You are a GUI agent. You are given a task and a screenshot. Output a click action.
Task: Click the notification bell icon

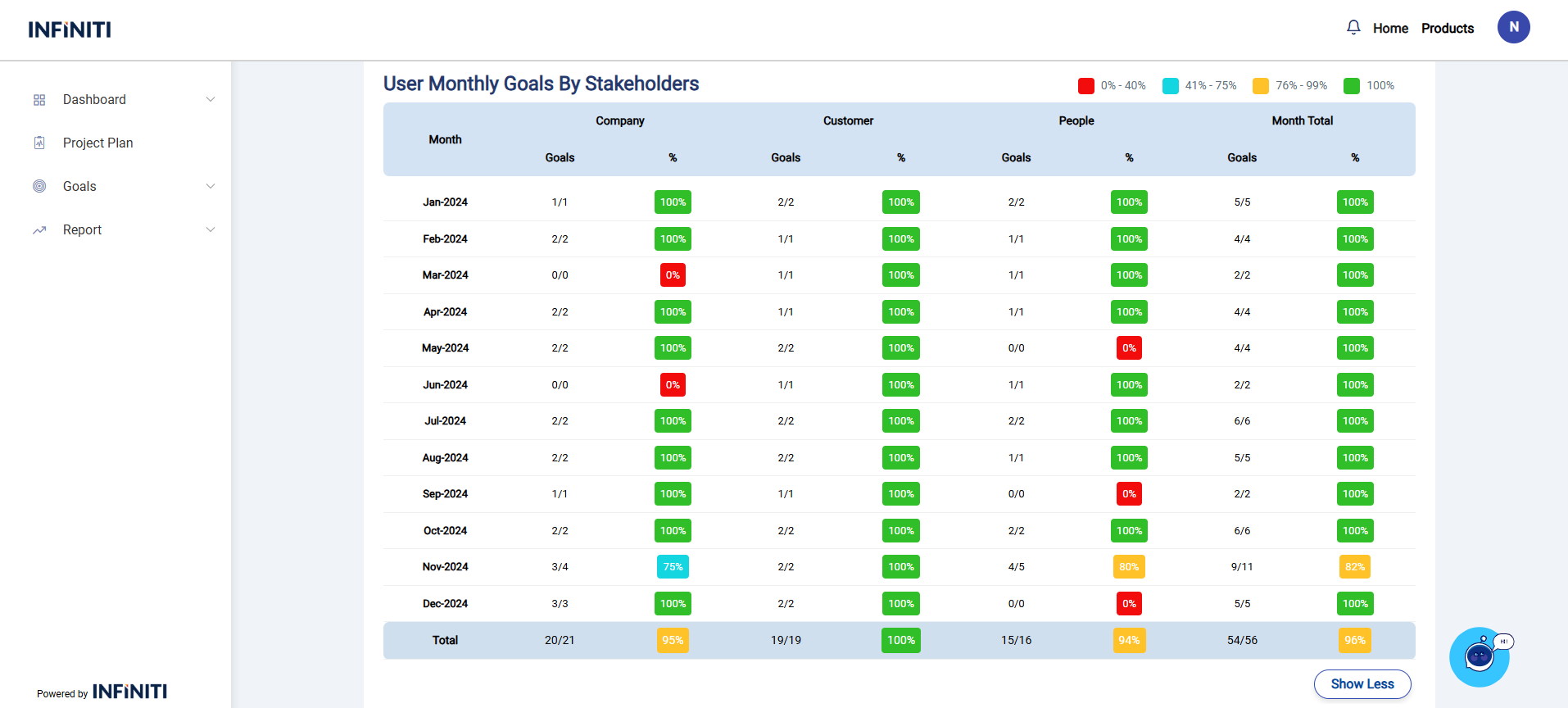1353,28
